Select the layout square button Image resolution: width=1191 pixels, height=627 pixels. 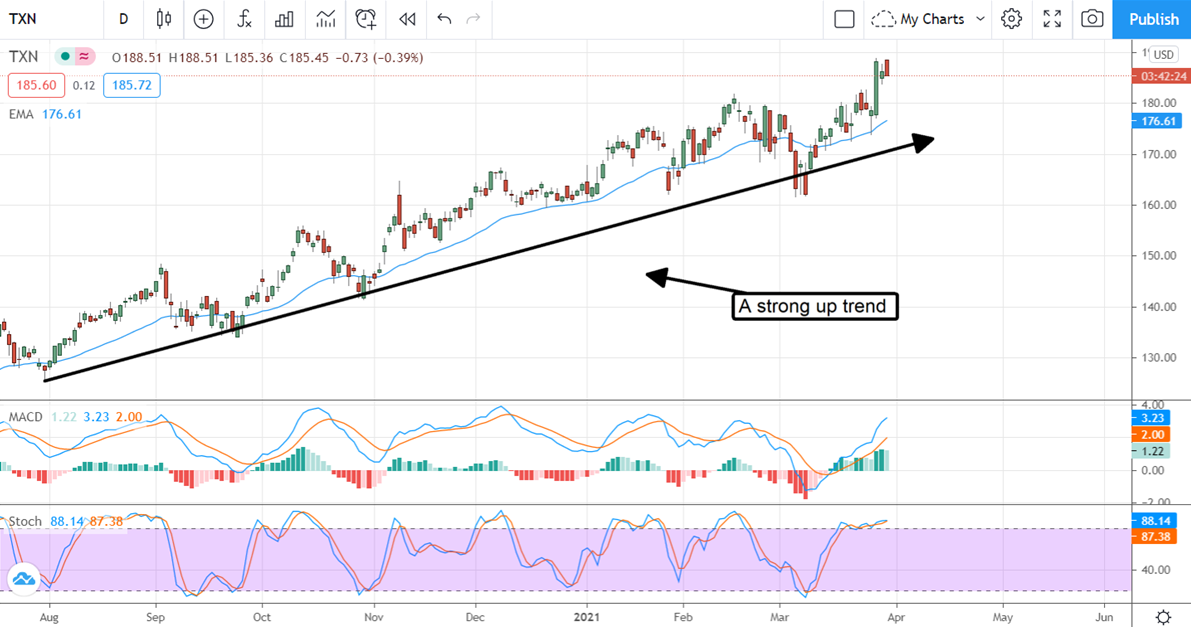(x=844, y=19)
